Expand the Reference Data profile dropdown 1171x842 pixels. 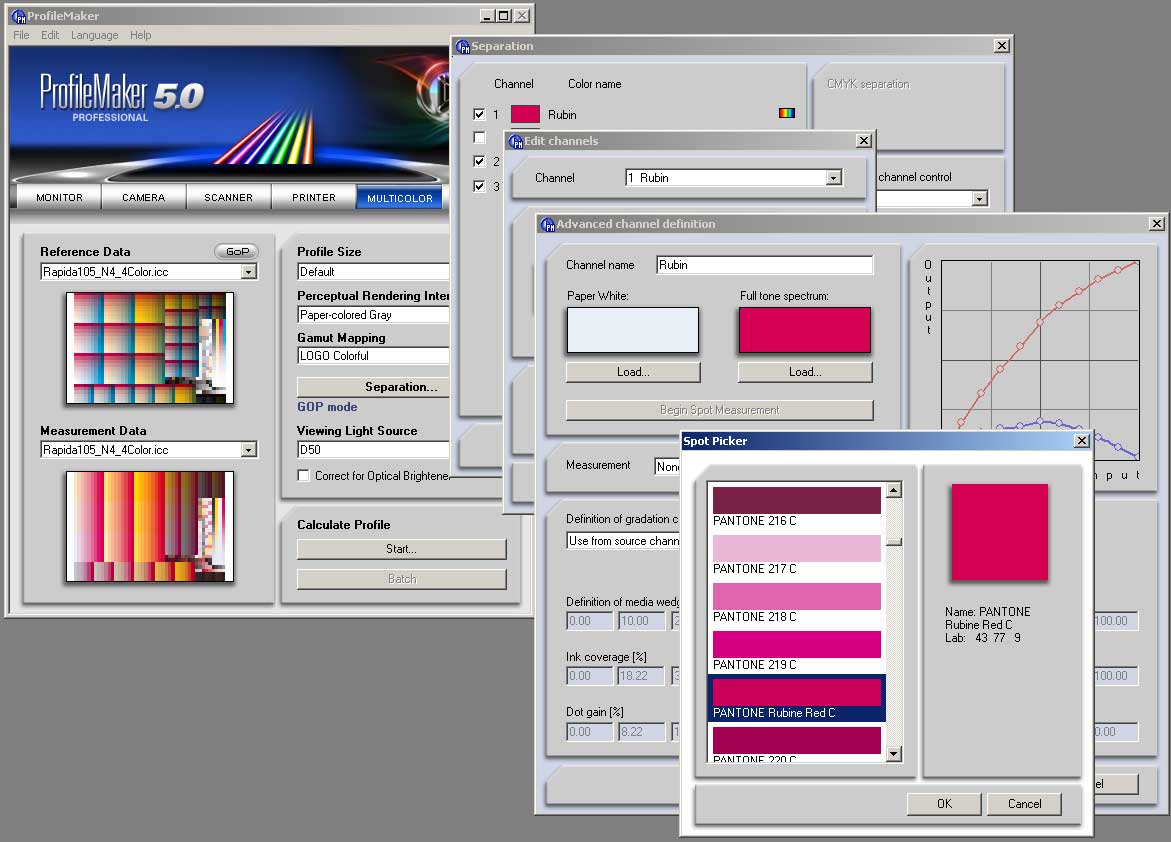tap(249, 272)
